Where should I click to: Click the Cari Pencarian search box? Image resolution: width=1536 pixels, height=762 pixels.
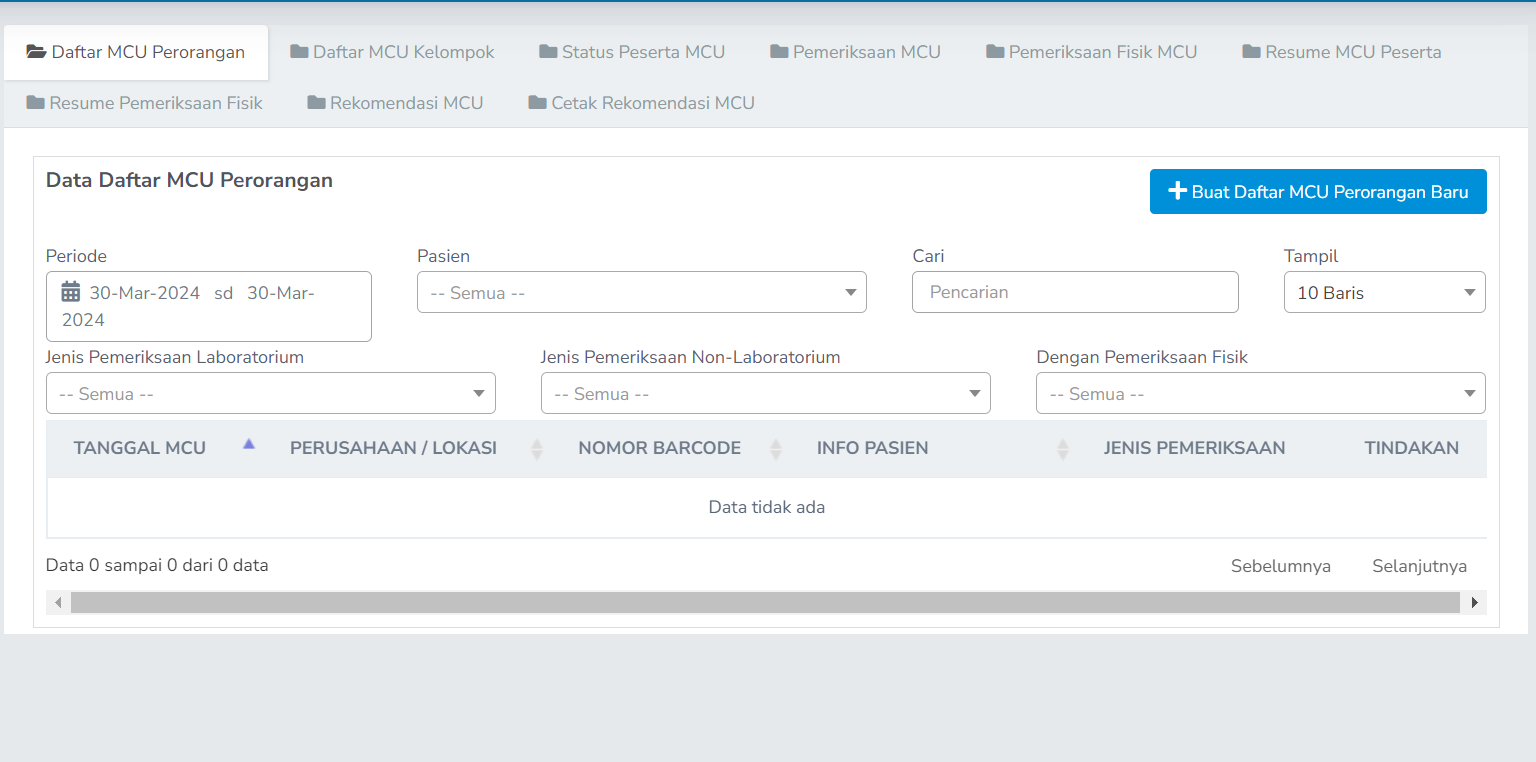(x=1075, y=292)
